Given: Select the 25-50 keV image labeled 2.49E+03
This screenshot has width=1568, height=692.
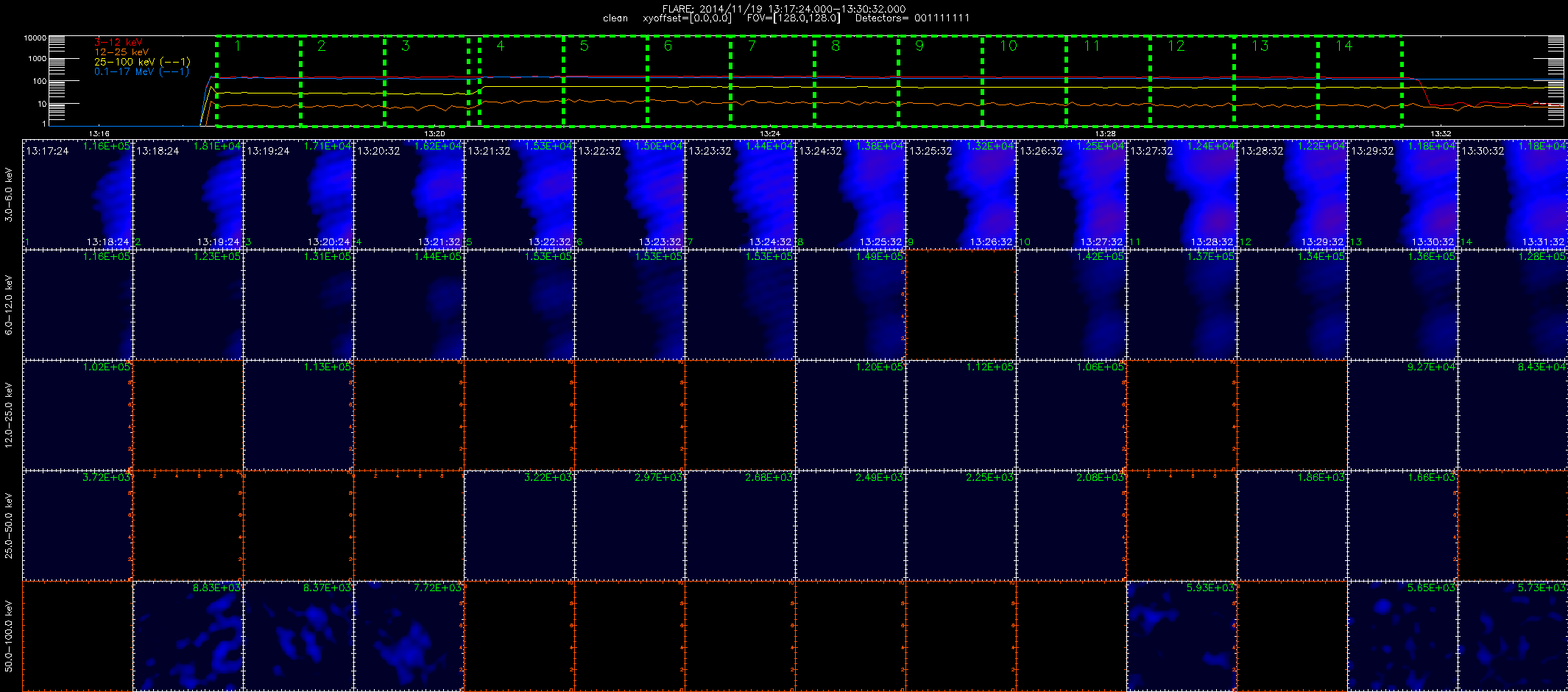Looking at the screenshot, I should pos(851,526).
